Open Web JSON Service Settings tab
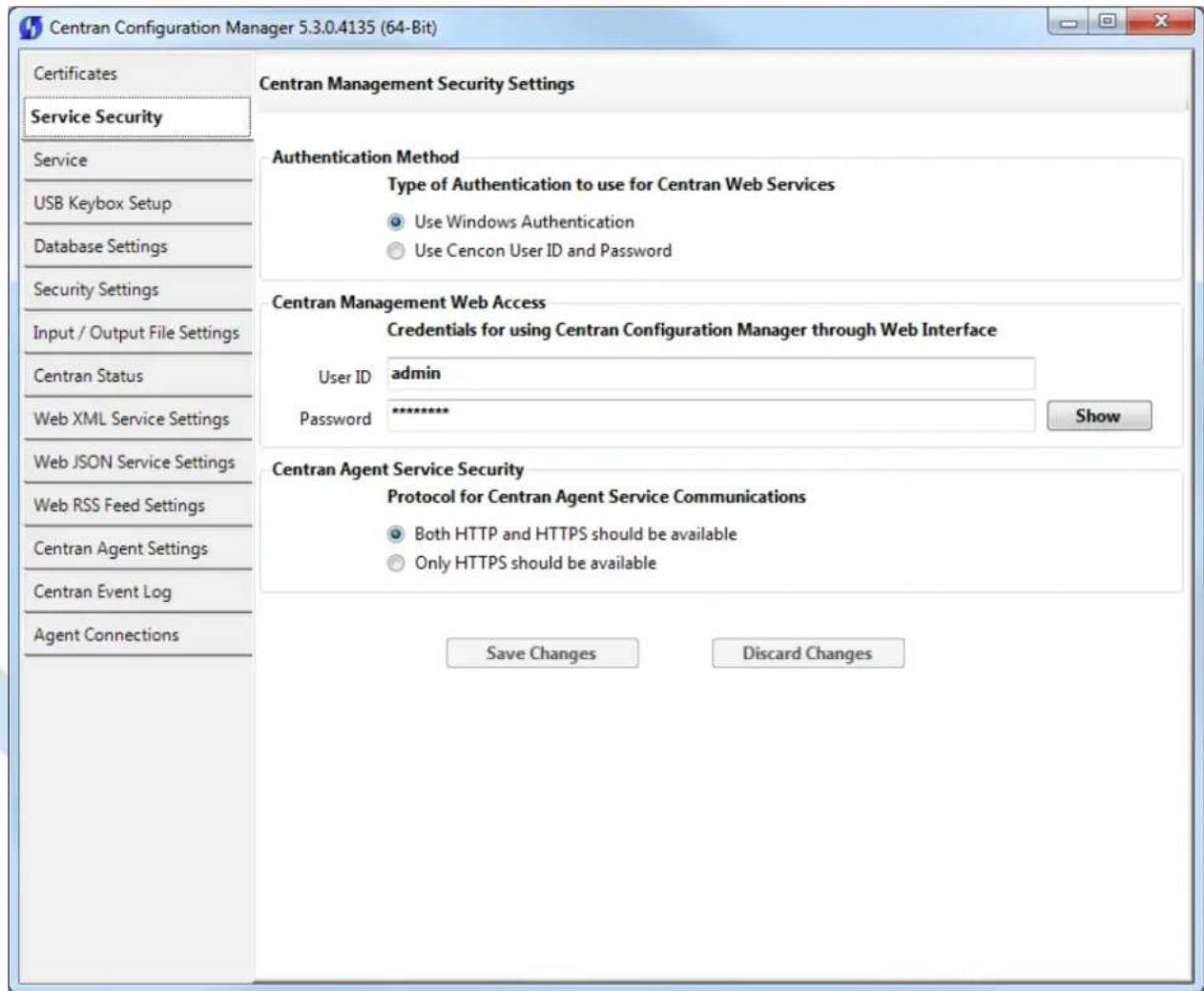The image size is (1204, 991). tap(137, 462)
